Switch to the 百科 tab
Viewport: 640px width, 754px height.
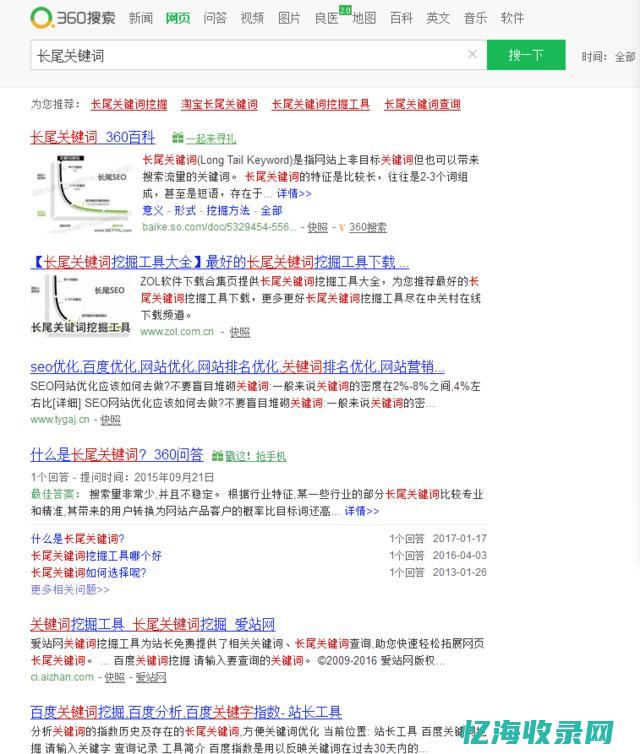click(x=401, y=18)
